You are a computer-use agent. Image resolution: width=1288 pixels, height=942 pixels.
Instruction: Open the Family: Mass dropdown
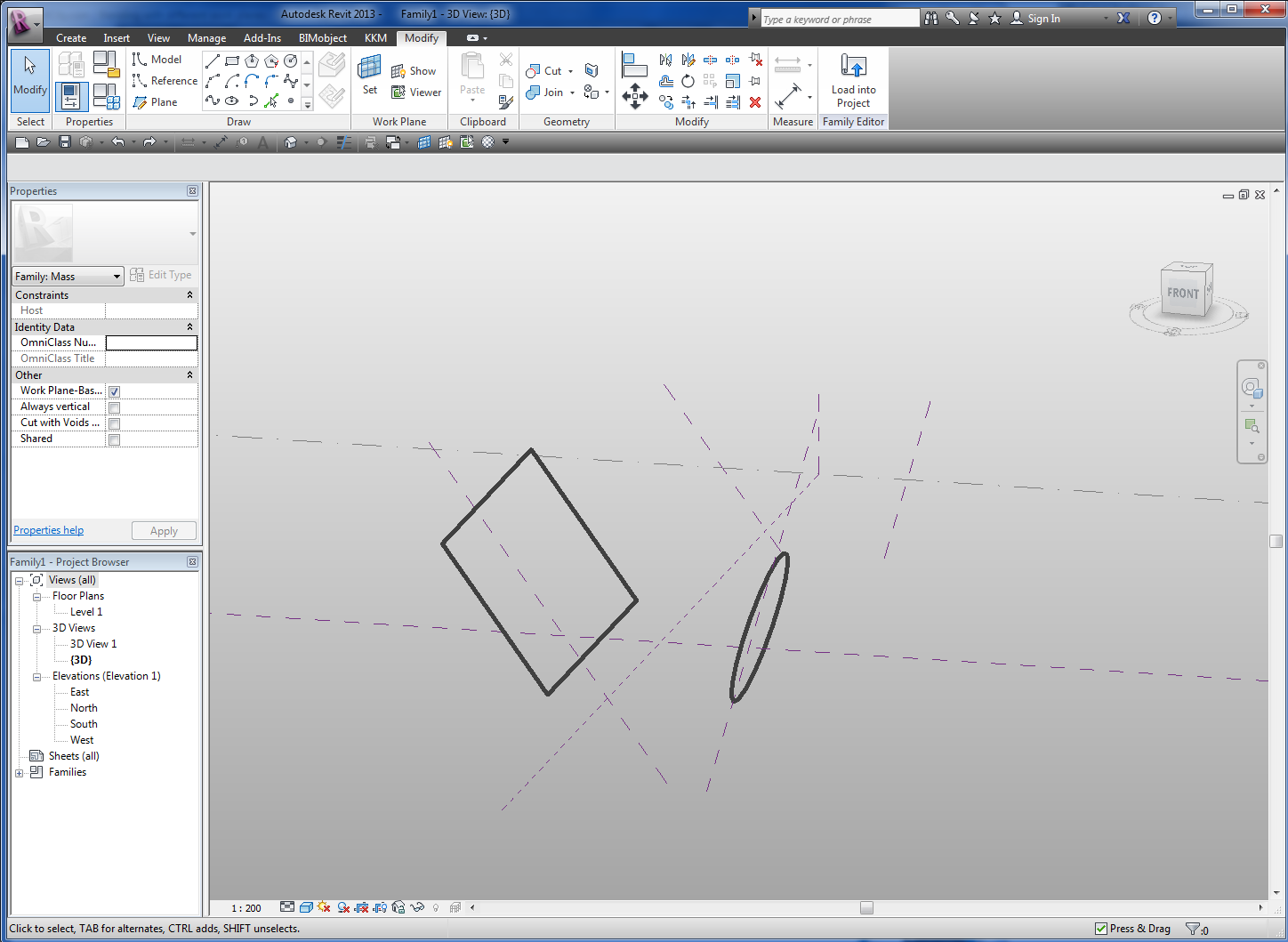68,277
